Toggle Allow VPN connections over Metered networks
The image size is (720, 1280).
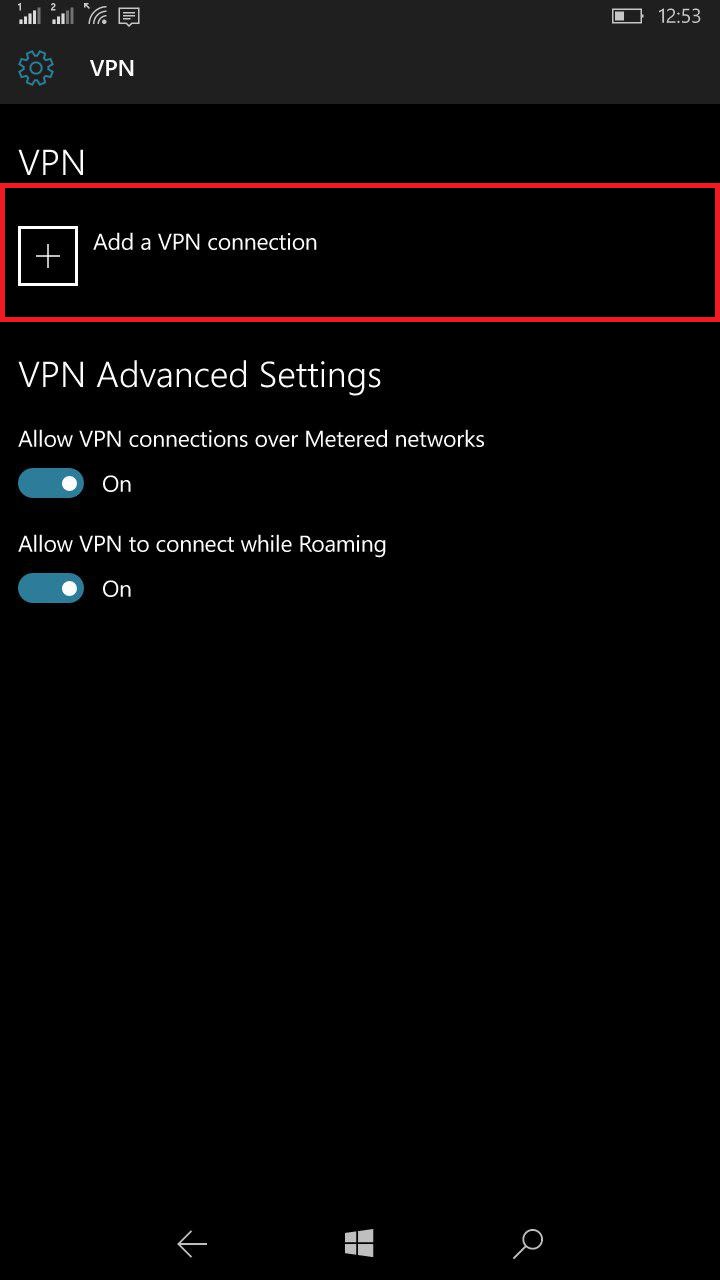[51, 484]
